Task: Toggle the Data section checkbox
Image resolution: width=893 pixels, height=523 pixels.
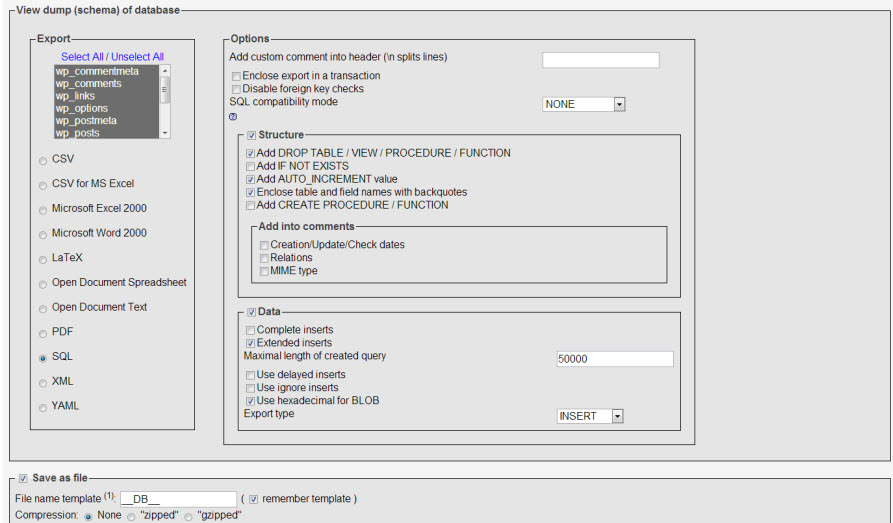Action: click(x=251, y=312)
